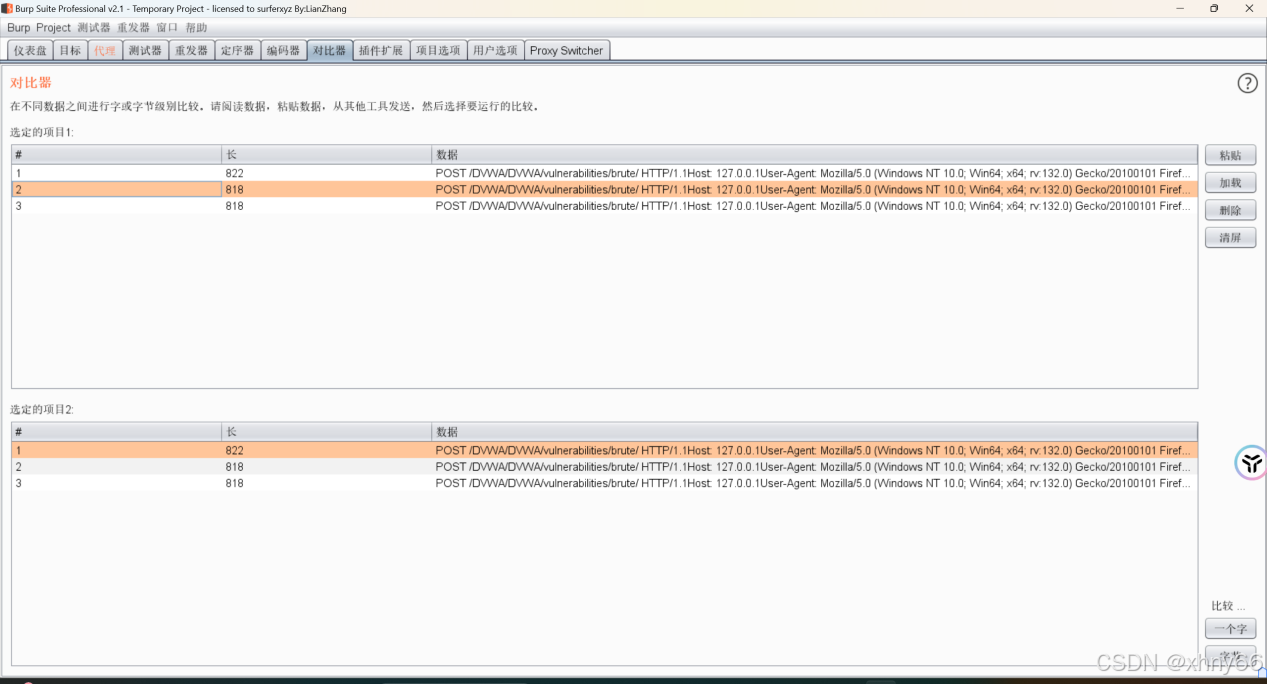Switch to the 项目选项 tab
Image resolution: width=1267 pixels, height=684 pixels.
click(x=438, y=50)
